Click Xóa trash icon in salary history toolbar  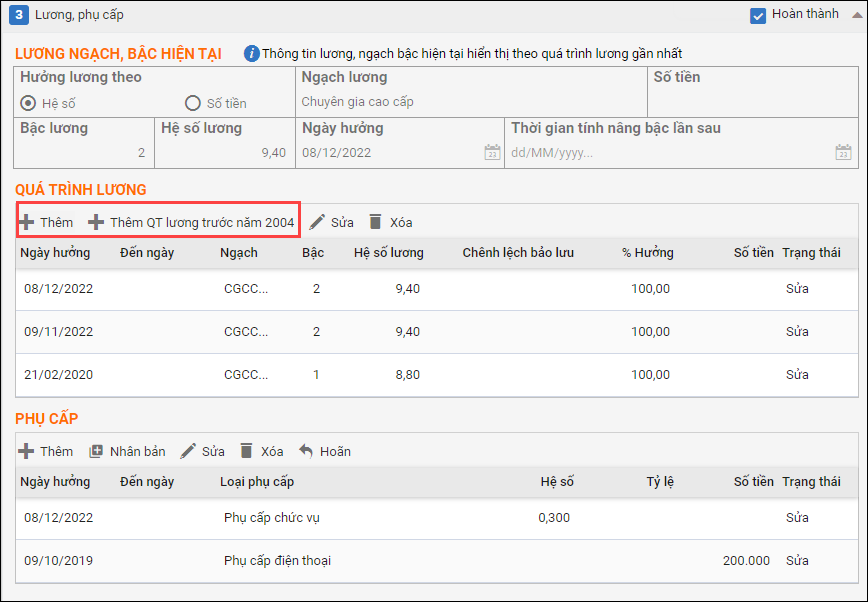tap(376, 222)
